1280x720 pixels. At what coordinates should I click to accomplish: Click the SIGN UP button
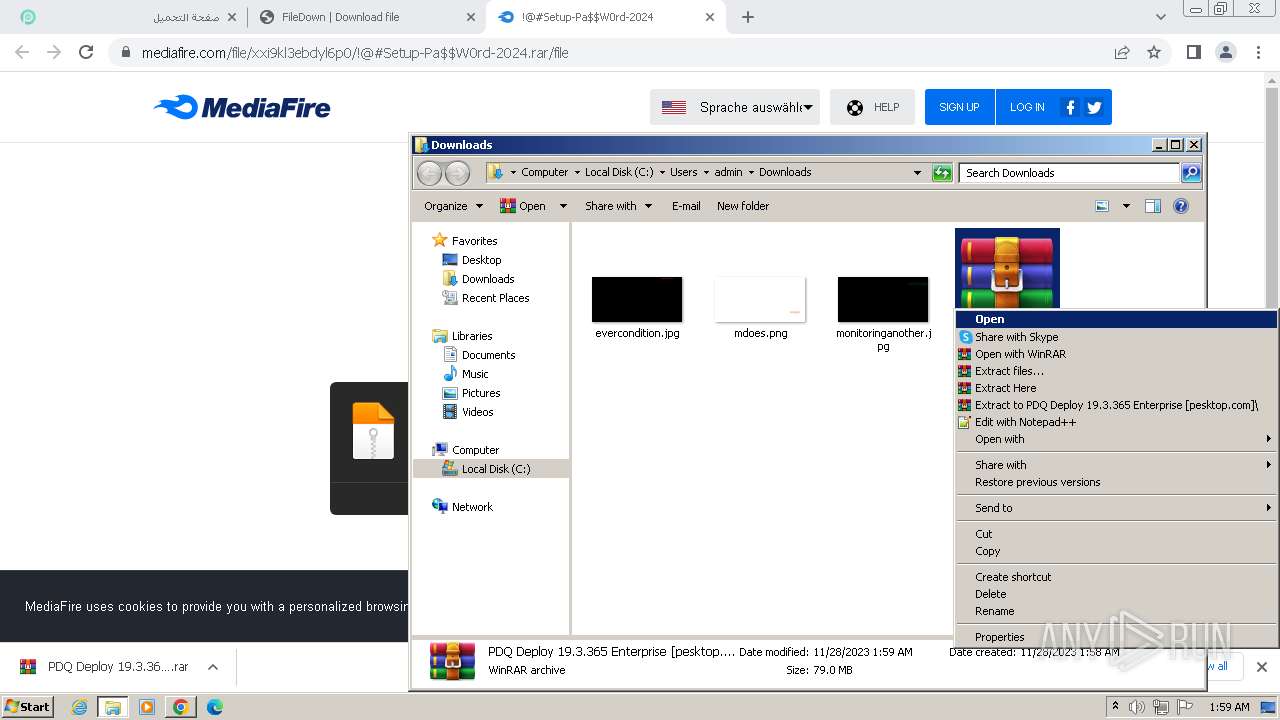tap(959, 107)
